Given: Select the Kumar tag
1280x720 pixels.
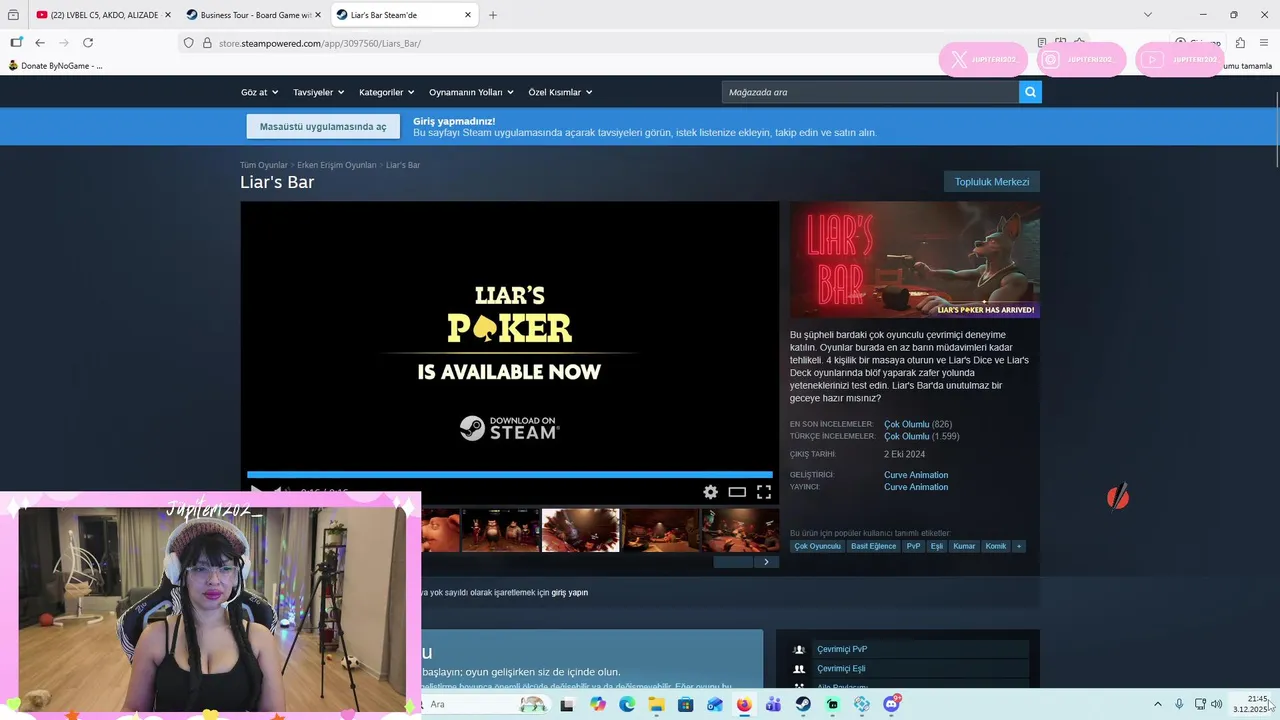Looking at the screenshot, I should [964, 546].
